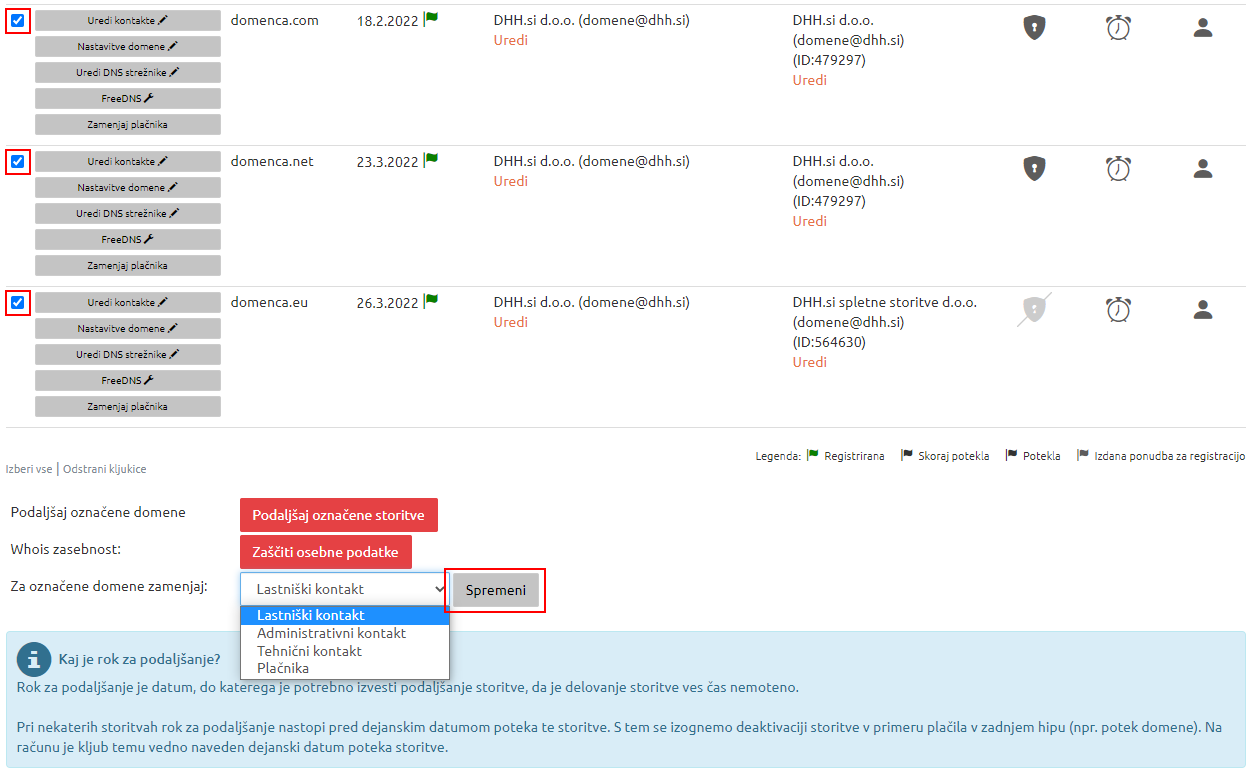Open FreeDNS for domenca.com
Viewport: 1253px width, 777px height.
coord(128,98)
